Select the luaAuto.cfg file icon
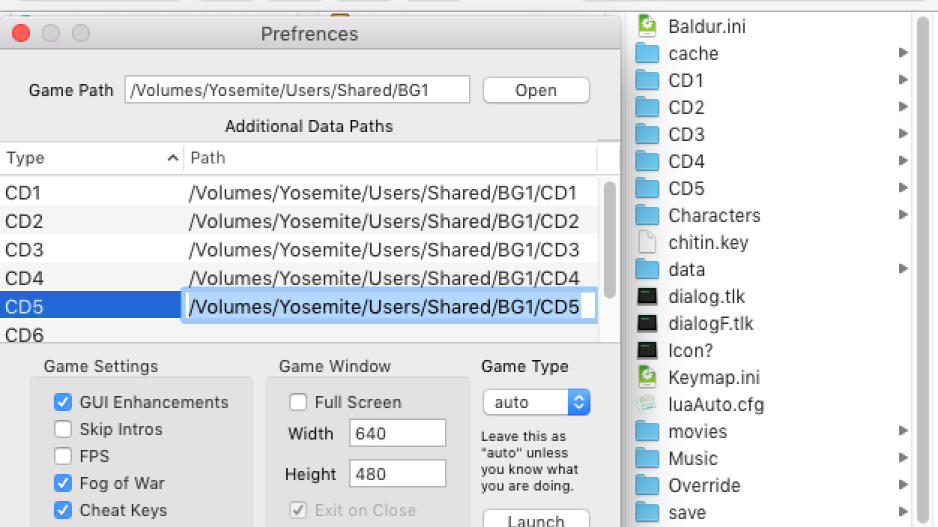 tap(647, 404)
